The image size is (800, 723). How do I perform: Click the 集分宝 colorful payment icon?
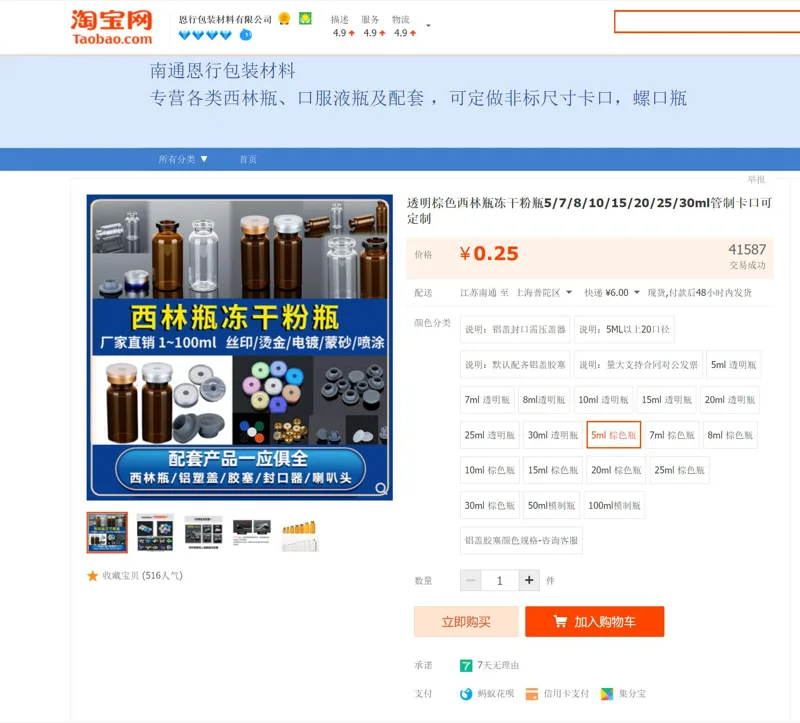[x=607, y=694]
